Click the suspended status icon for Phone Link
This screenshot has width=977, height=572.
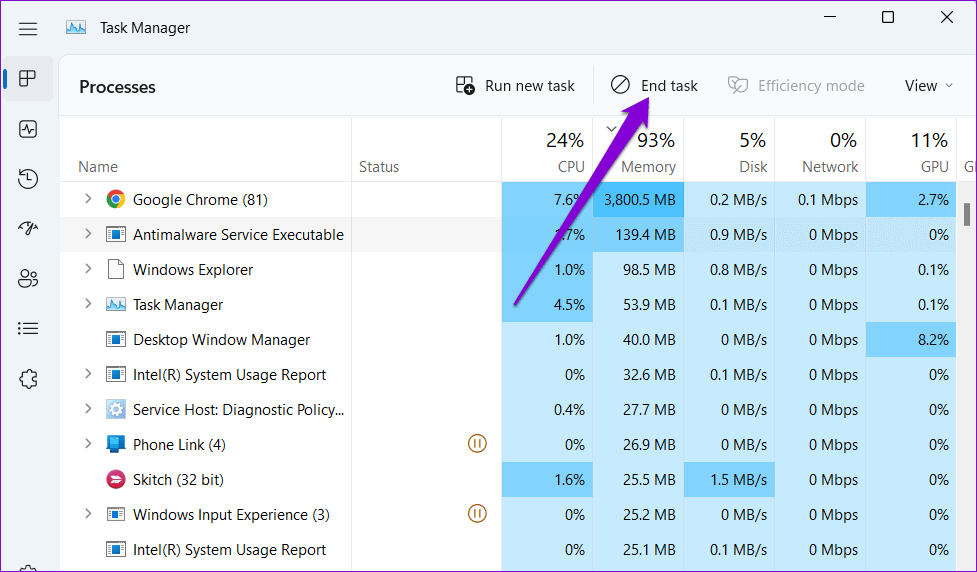(477, 444)
